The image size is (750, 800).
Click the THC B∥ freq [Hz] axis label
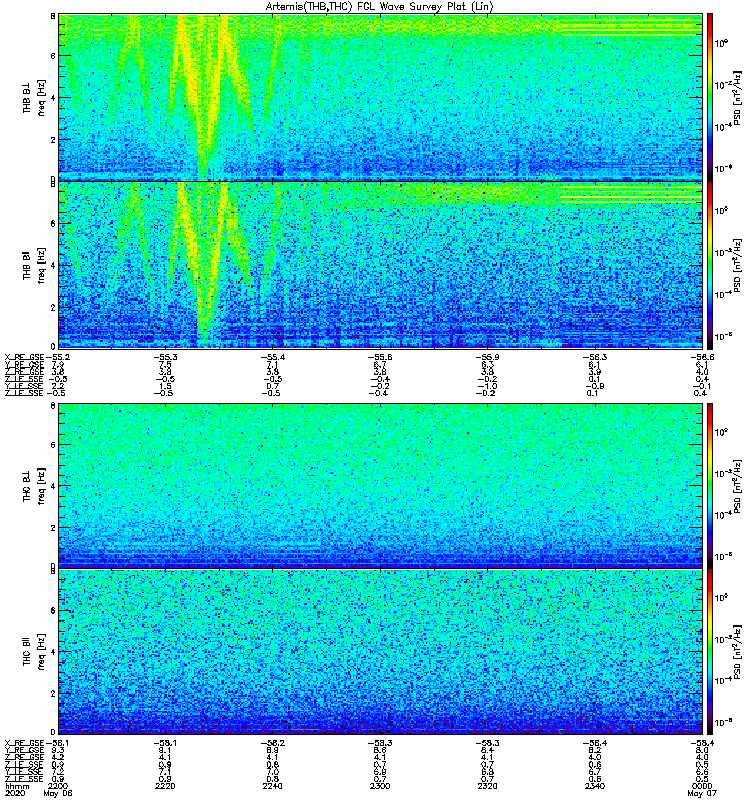click(34, 652)
